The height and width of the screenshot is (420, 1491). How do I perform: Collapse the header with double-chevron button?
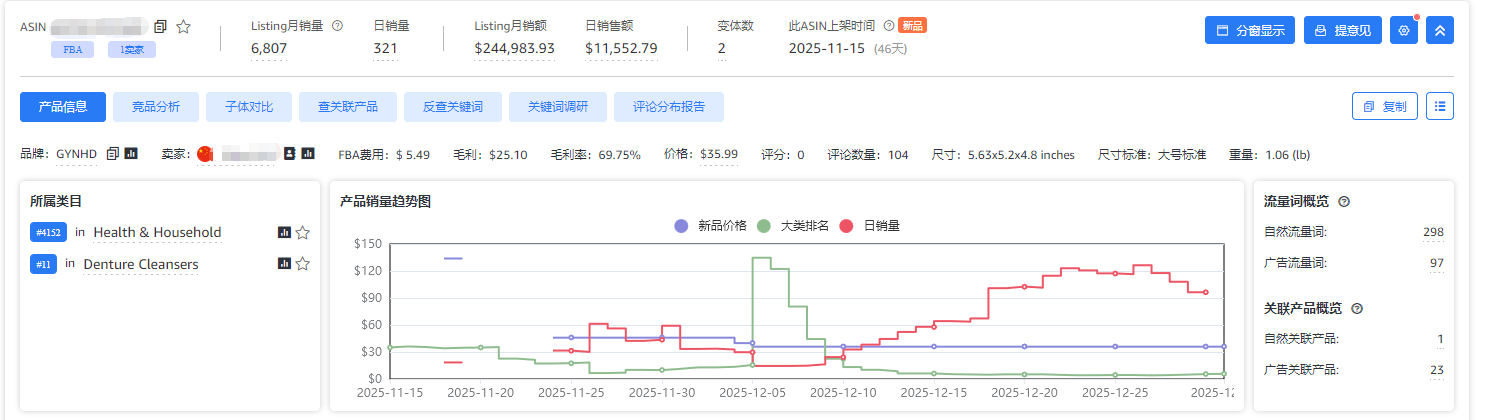(x=1440, y=30)
